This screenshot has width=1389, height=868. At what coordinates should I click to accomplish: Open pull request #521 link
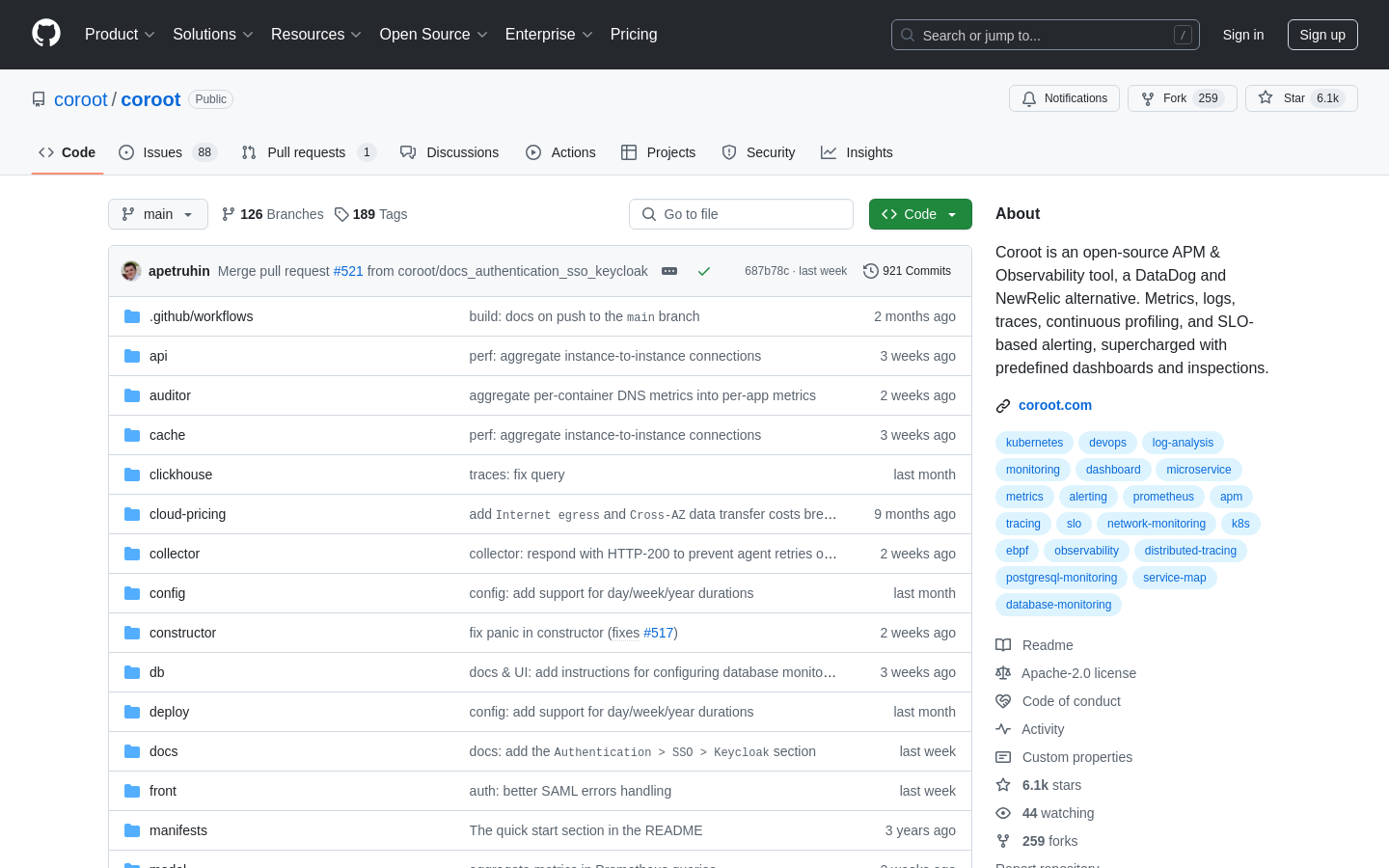click(x=348, y=271)
